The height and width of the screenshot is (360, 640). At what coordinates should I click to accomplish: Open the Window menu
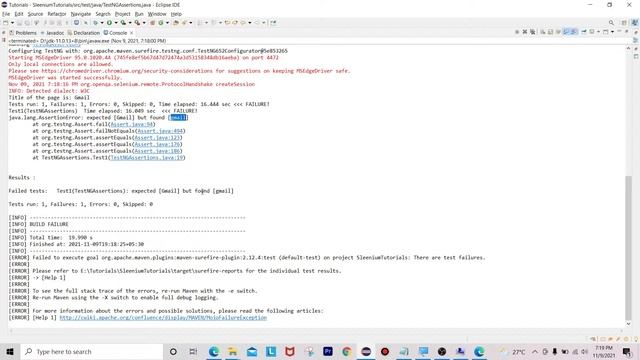pyautogui.click(x=157, y=14)
